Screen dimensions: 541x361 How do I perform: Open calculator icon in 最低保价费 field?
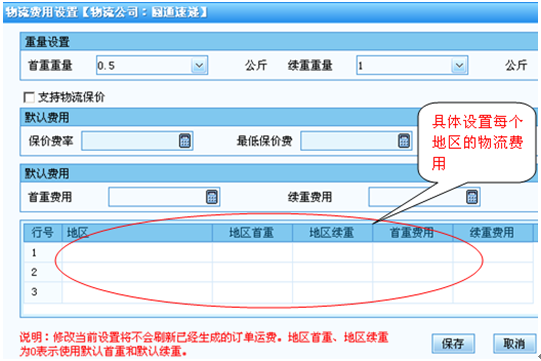point(404,141)
